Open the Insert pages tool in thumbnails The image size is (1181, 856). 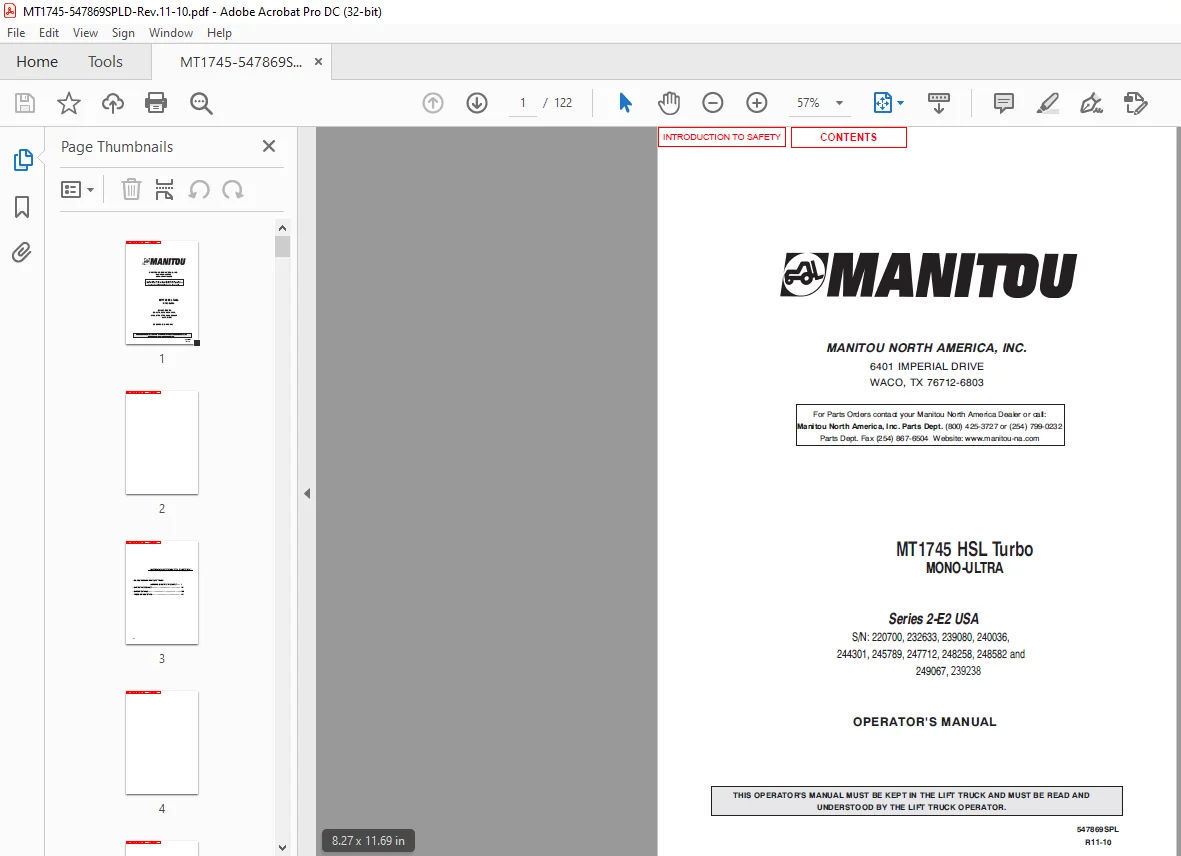[x=164, y=190]
